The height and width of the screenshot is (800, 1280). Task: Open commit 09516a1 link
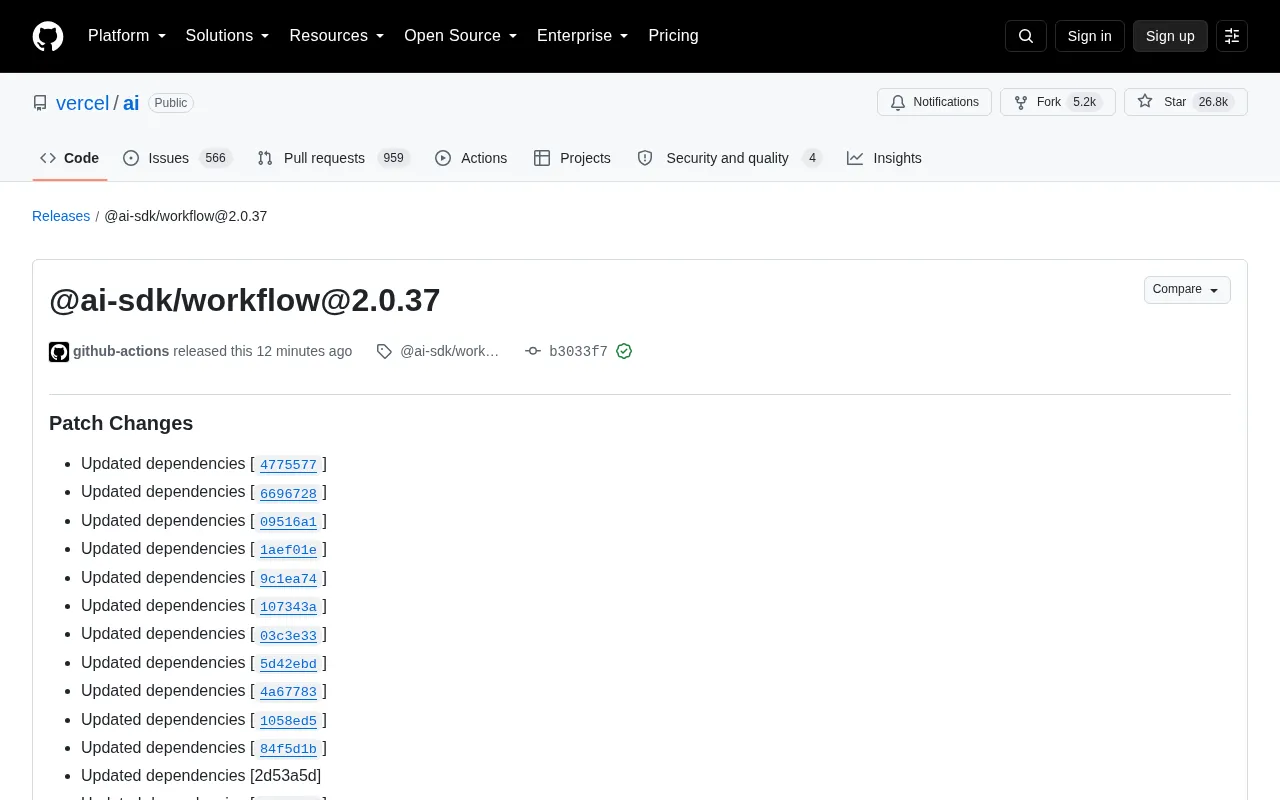[x=288, y=522]
